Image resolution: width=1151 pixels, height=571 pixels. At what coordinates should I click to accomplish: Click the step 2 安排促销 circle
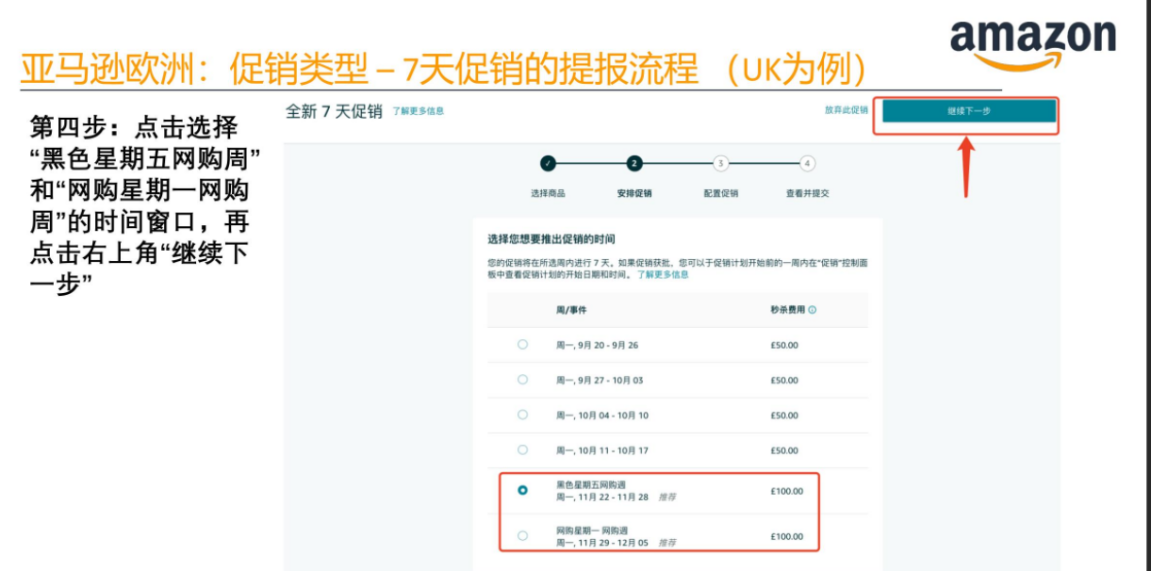tap(634, 163)
